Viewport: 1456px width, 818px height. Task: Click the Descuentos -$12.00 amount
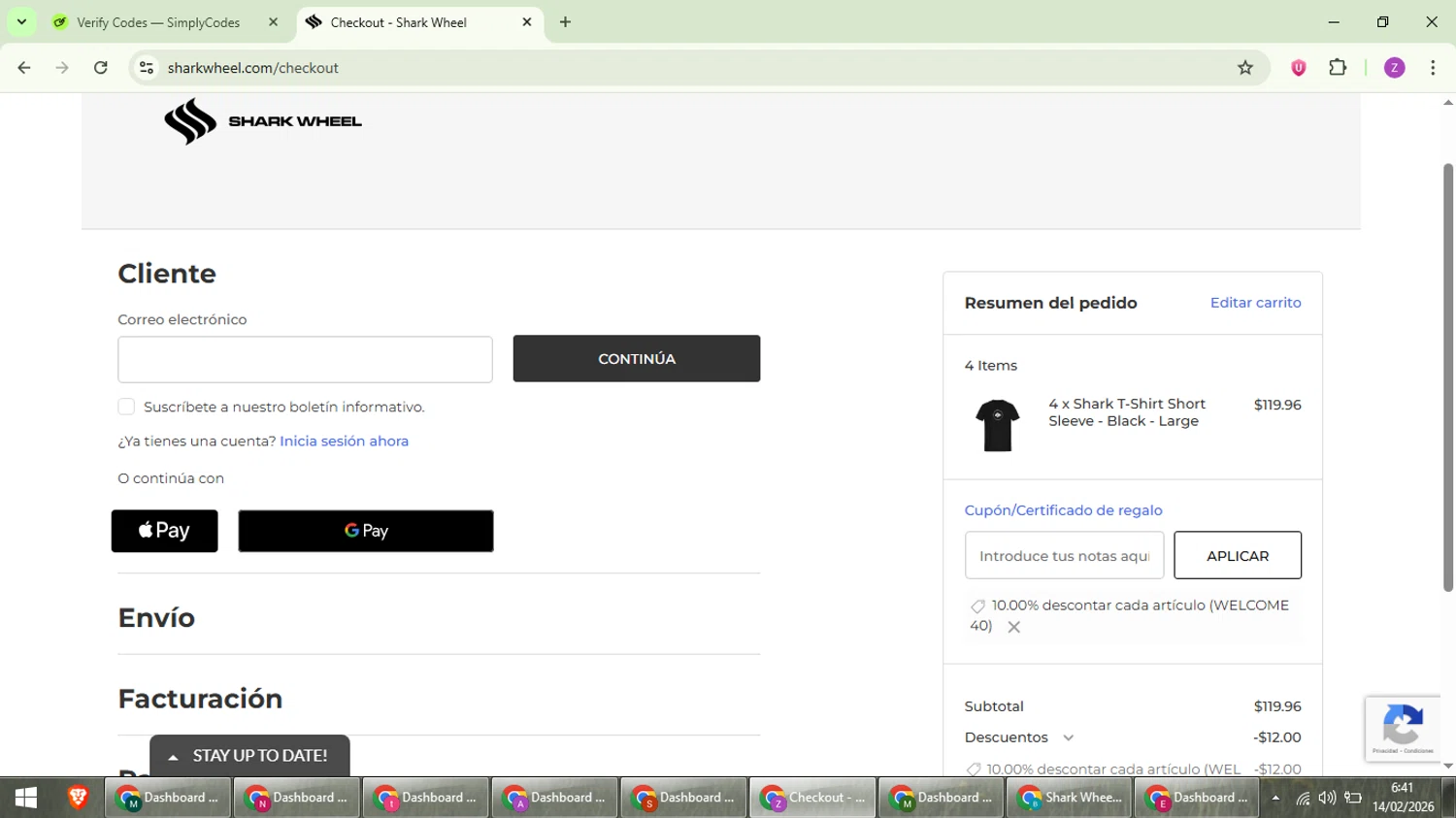1277,737
